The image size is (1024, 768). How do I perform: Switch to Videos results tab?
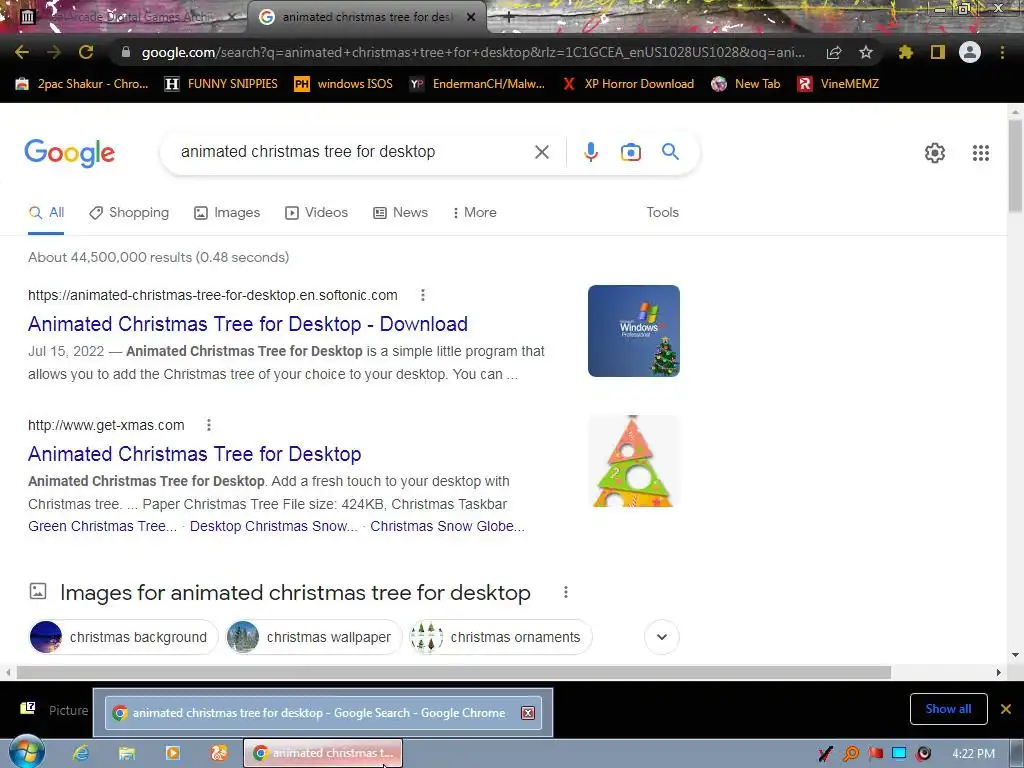click(317, 213)
